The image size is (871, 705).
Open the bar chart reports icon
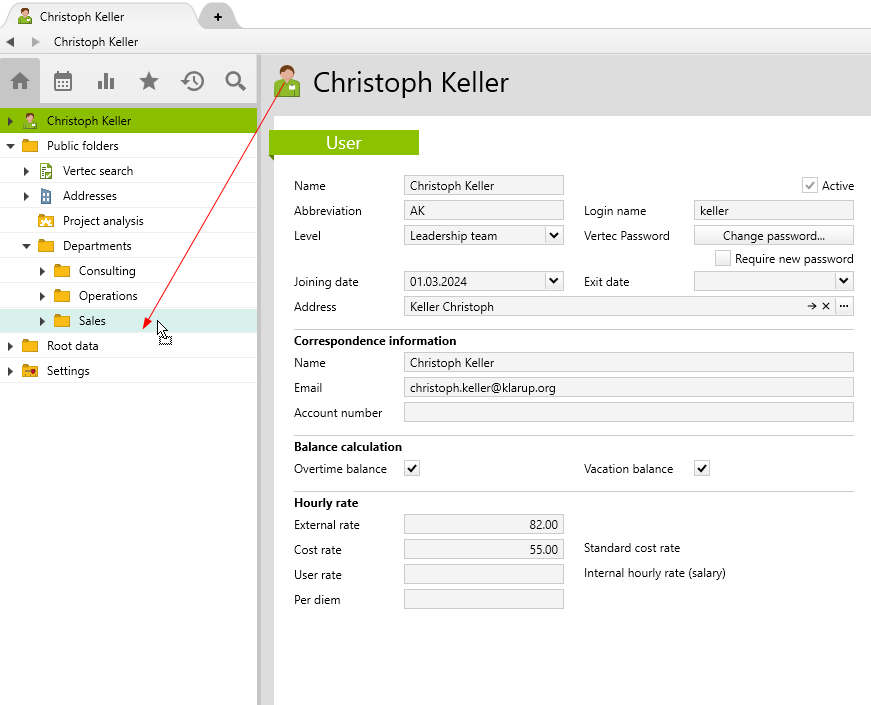(x=106, y=82)
